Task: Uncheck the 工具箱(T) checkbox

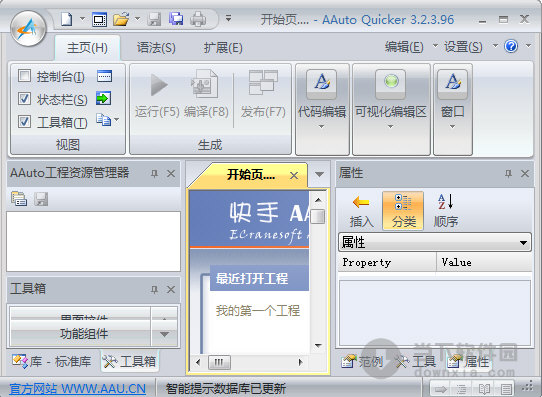Action: tap(24, 121)
